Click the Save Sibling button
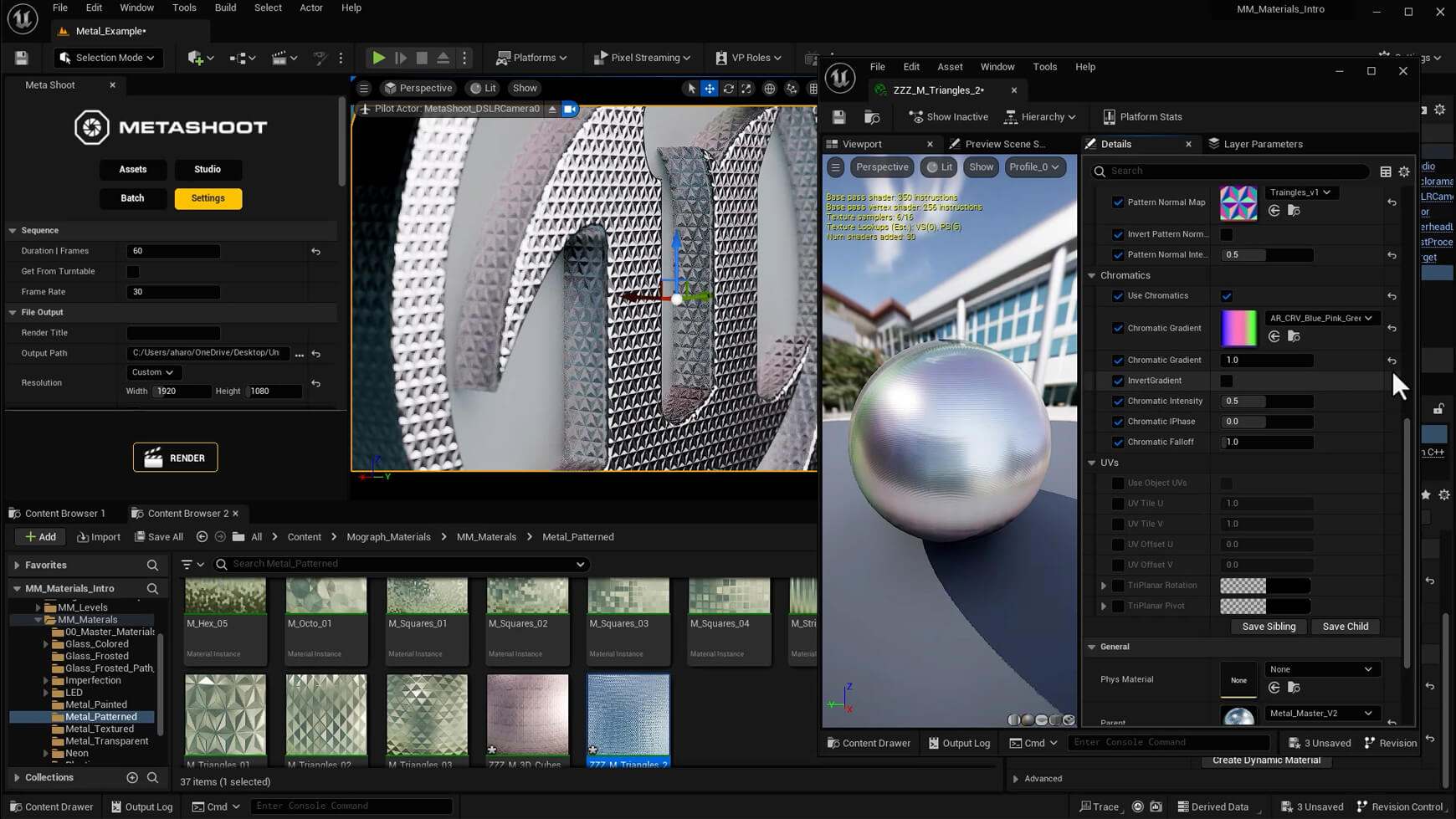Viewport: 1456px width, 819px height. click(1269, 627)
